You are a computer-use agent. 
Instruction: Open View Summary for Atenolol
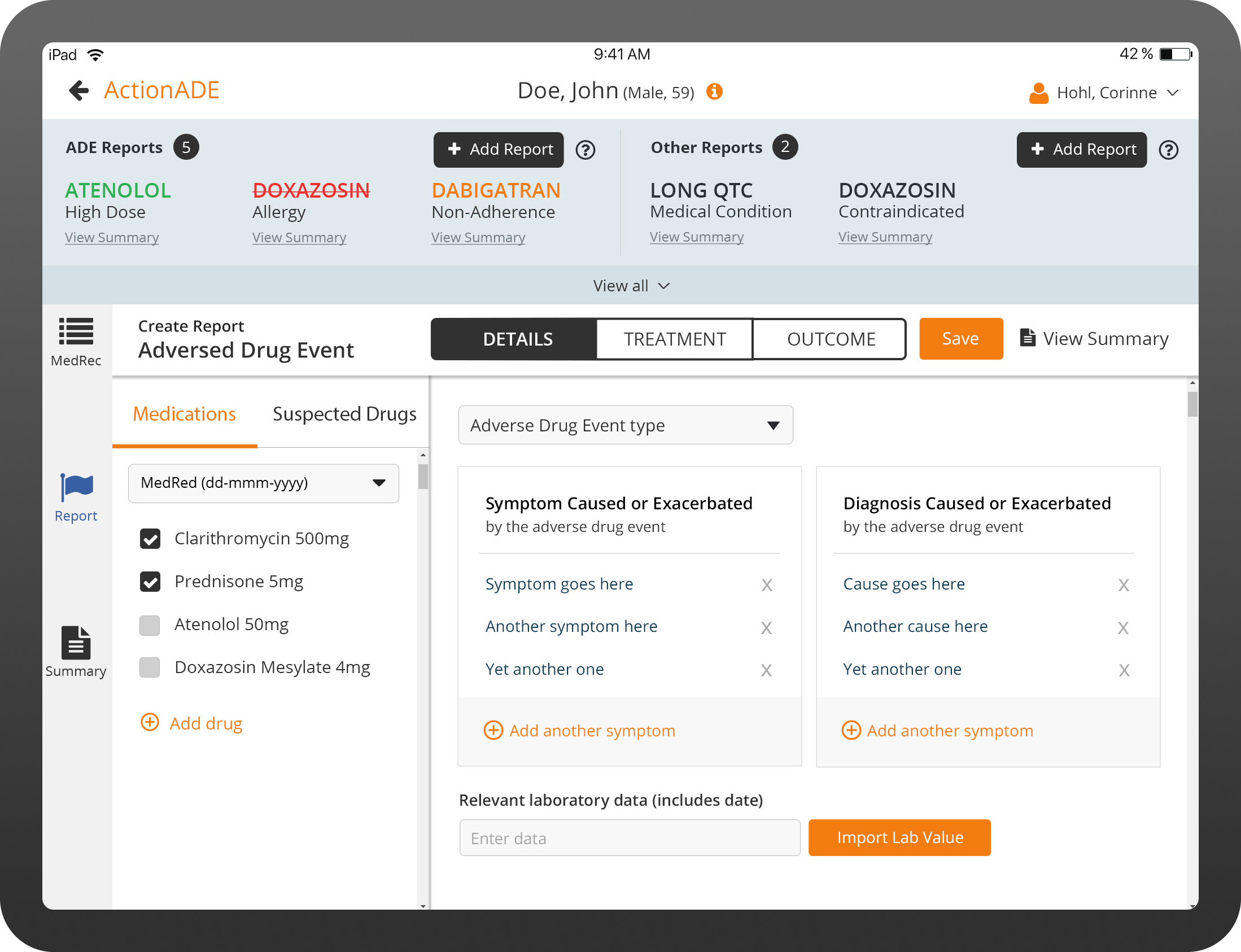(x=112, y=237)
